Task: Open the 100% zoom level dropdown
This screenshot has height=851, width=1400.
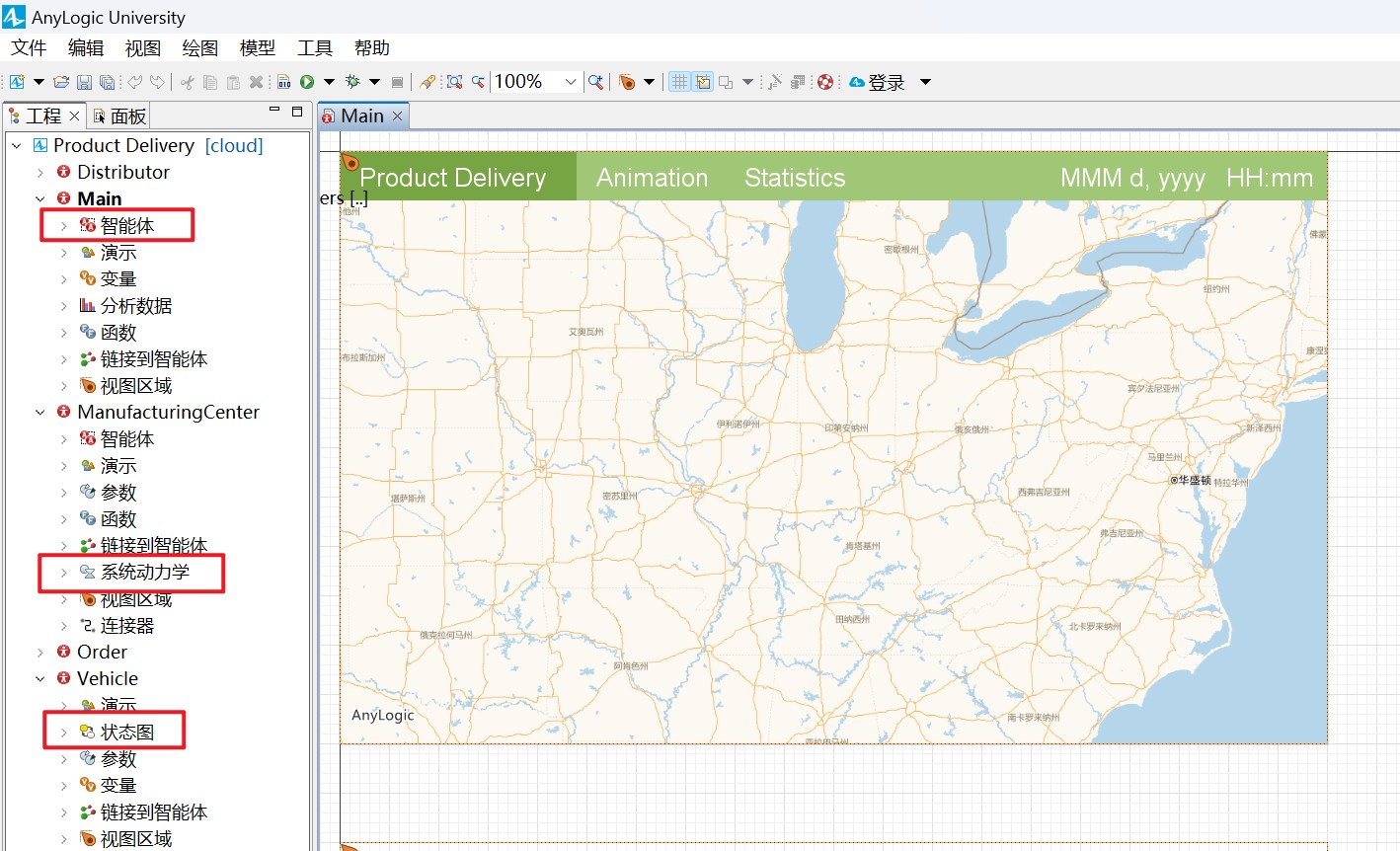Action: click(570, 82)
